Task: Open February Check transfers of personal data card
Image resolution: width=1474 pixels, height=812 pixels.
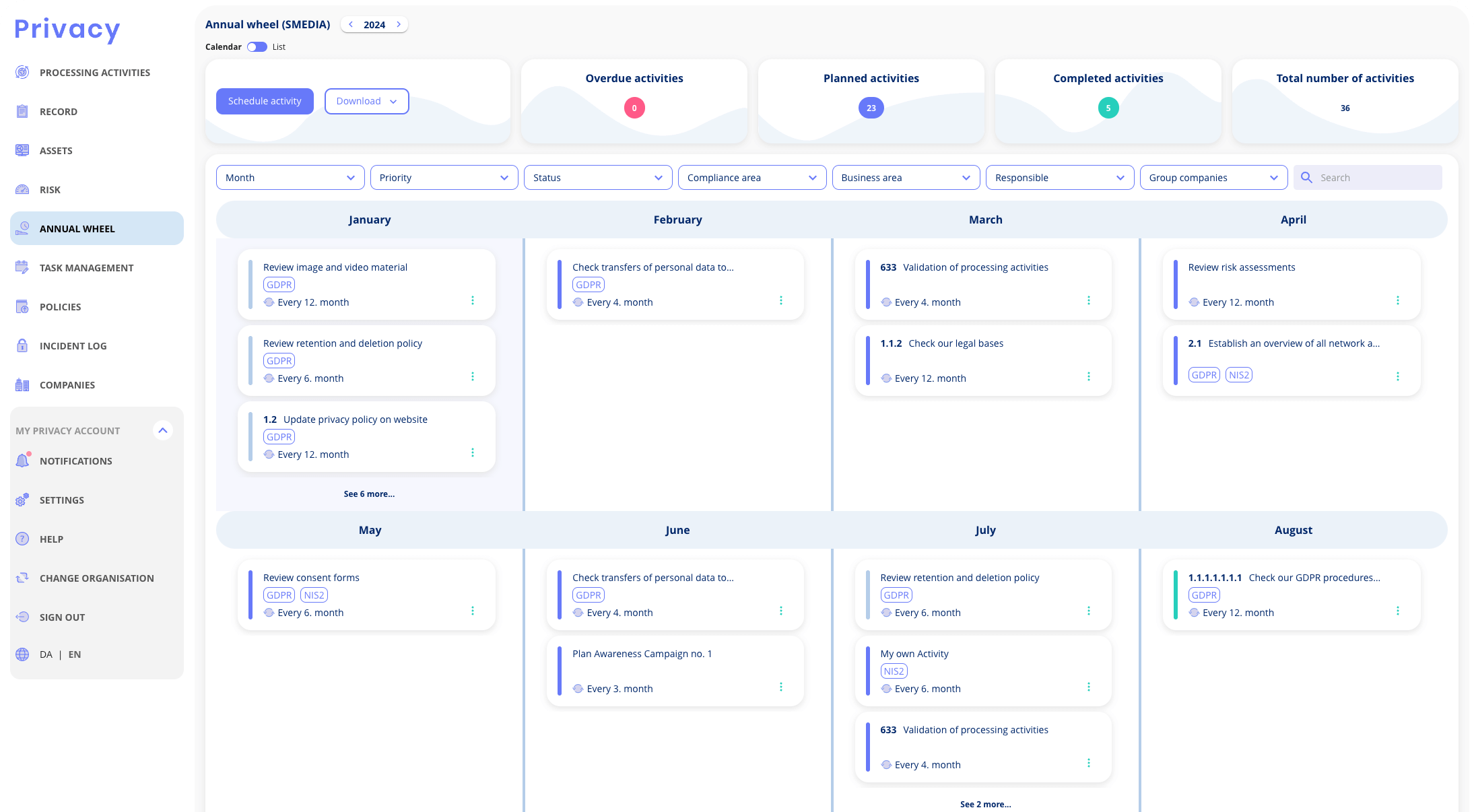Action: coord(675,284)
